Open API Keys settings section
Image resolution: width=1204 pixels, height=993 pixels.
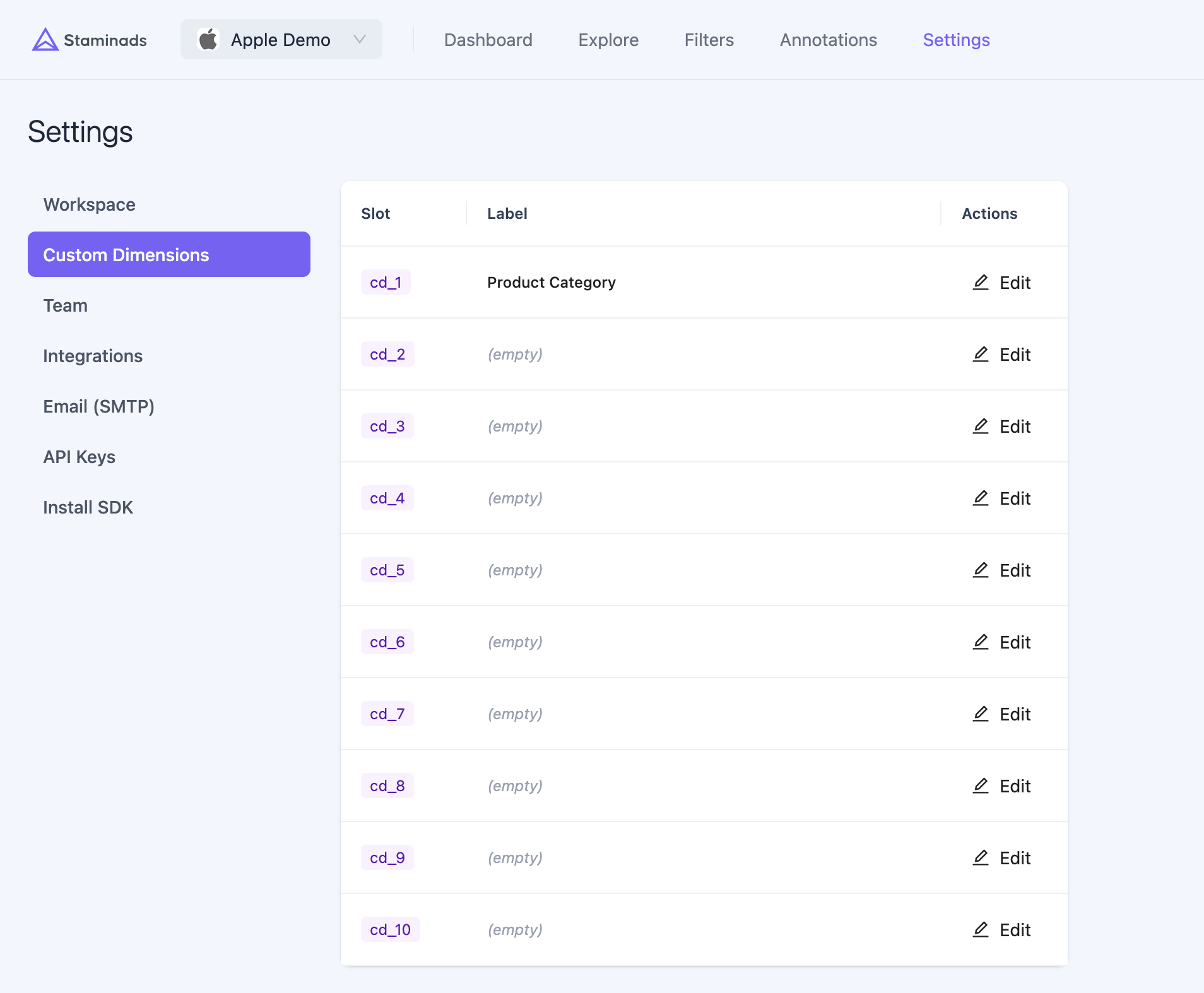tap(169, 457)
